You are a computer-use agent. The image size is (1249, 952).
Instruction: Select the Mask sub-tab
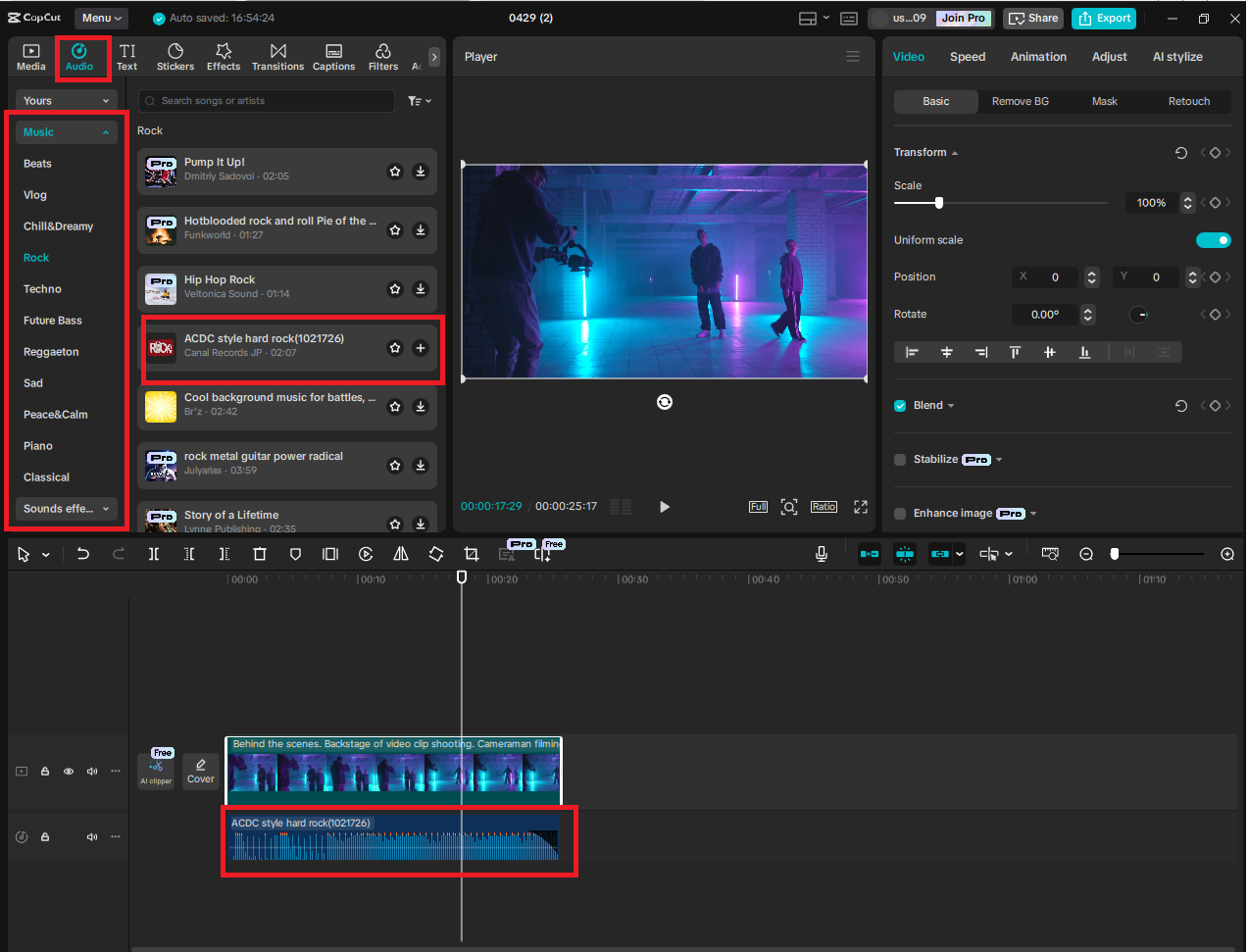[x=1105, y=102]
